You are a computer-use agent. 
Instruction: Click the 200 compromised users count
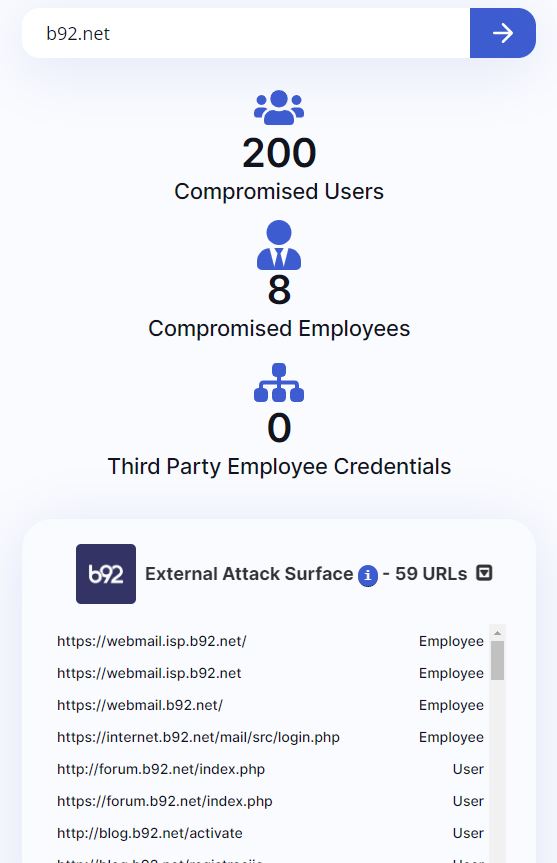click(279, 152)
